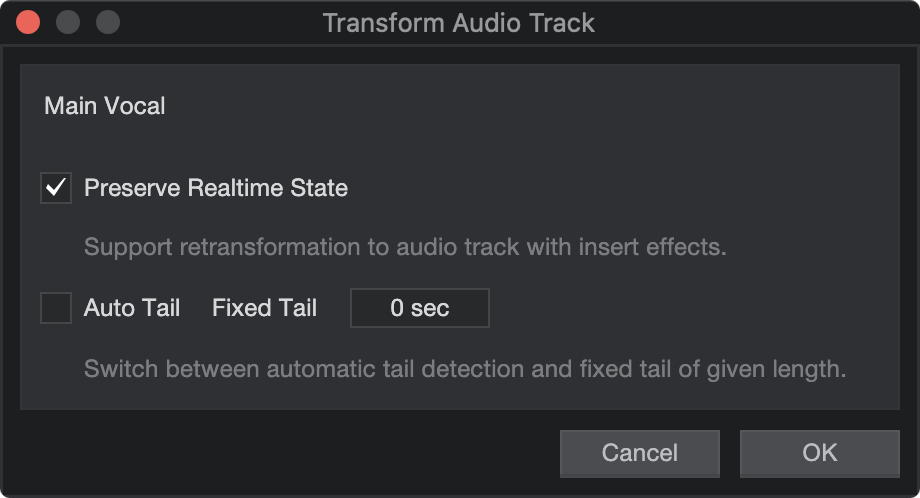Confirm the transform with OK

(x=820, y=453)
